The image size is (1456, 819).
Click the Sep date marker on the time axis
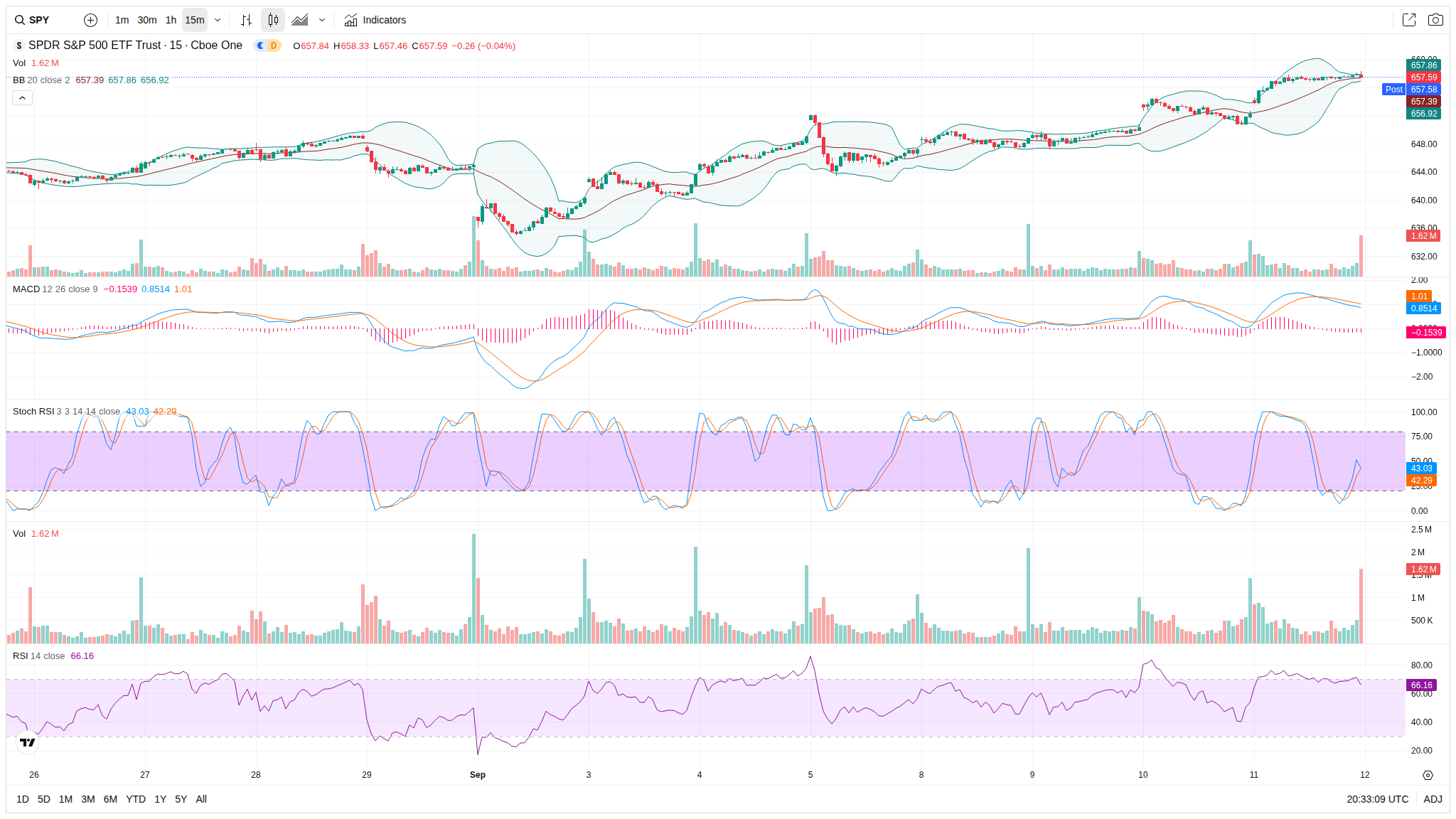[x=478, y=775]
